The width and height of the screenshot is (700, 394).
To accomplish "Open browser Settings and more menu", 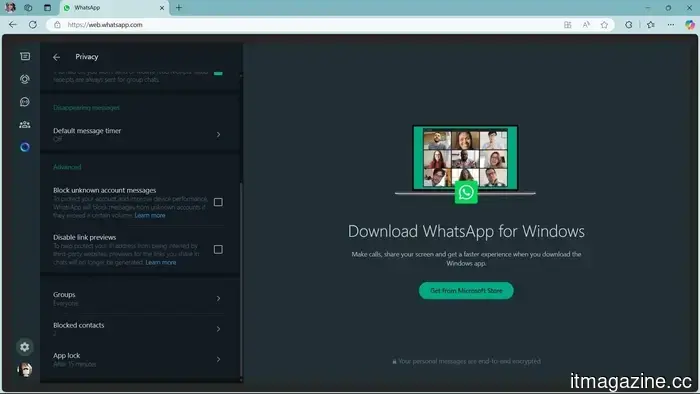I will [671, 25].
